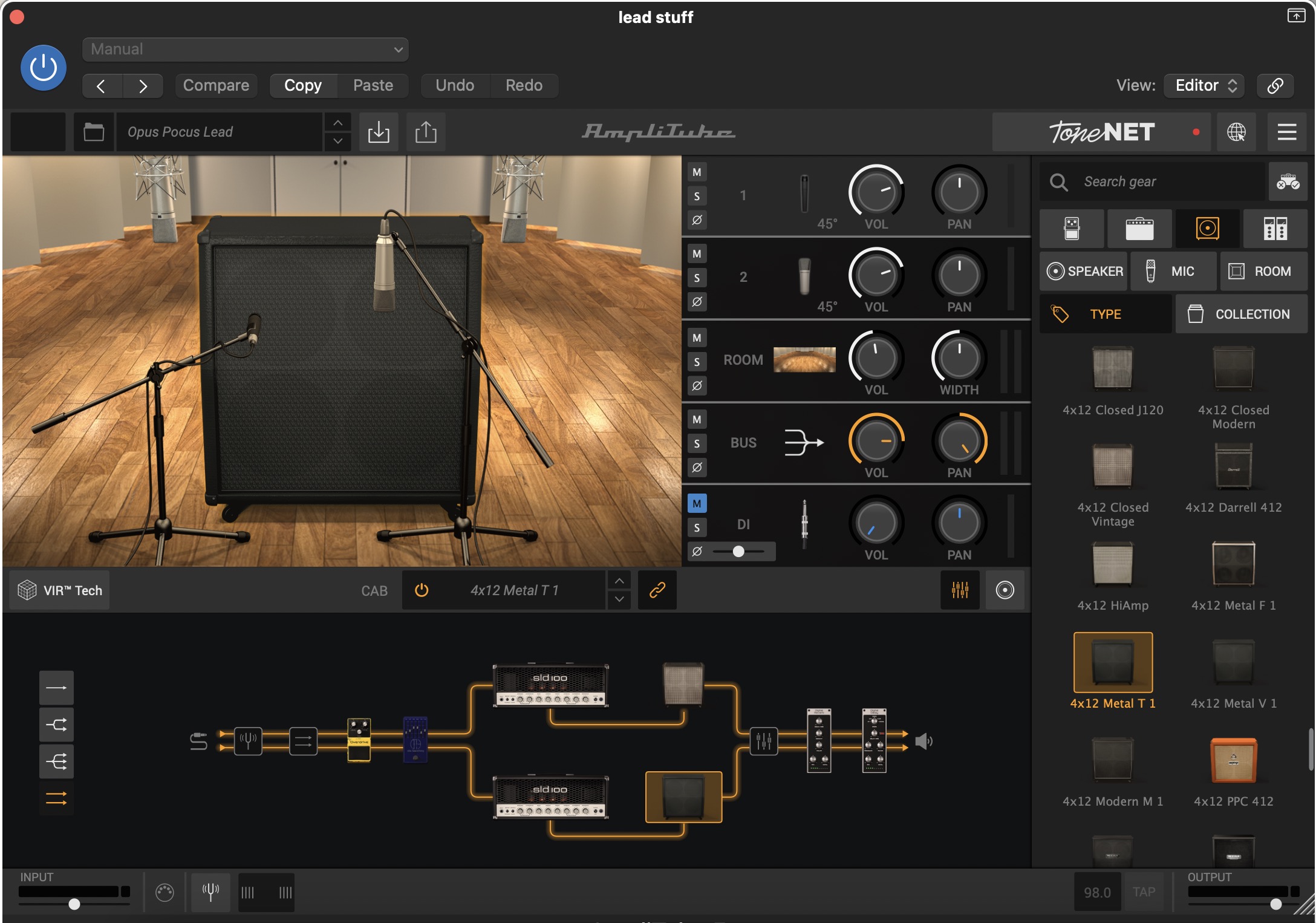Switch to the ROOM tab
Viewport: 1316px width, 923px height.
point(1263,272)
